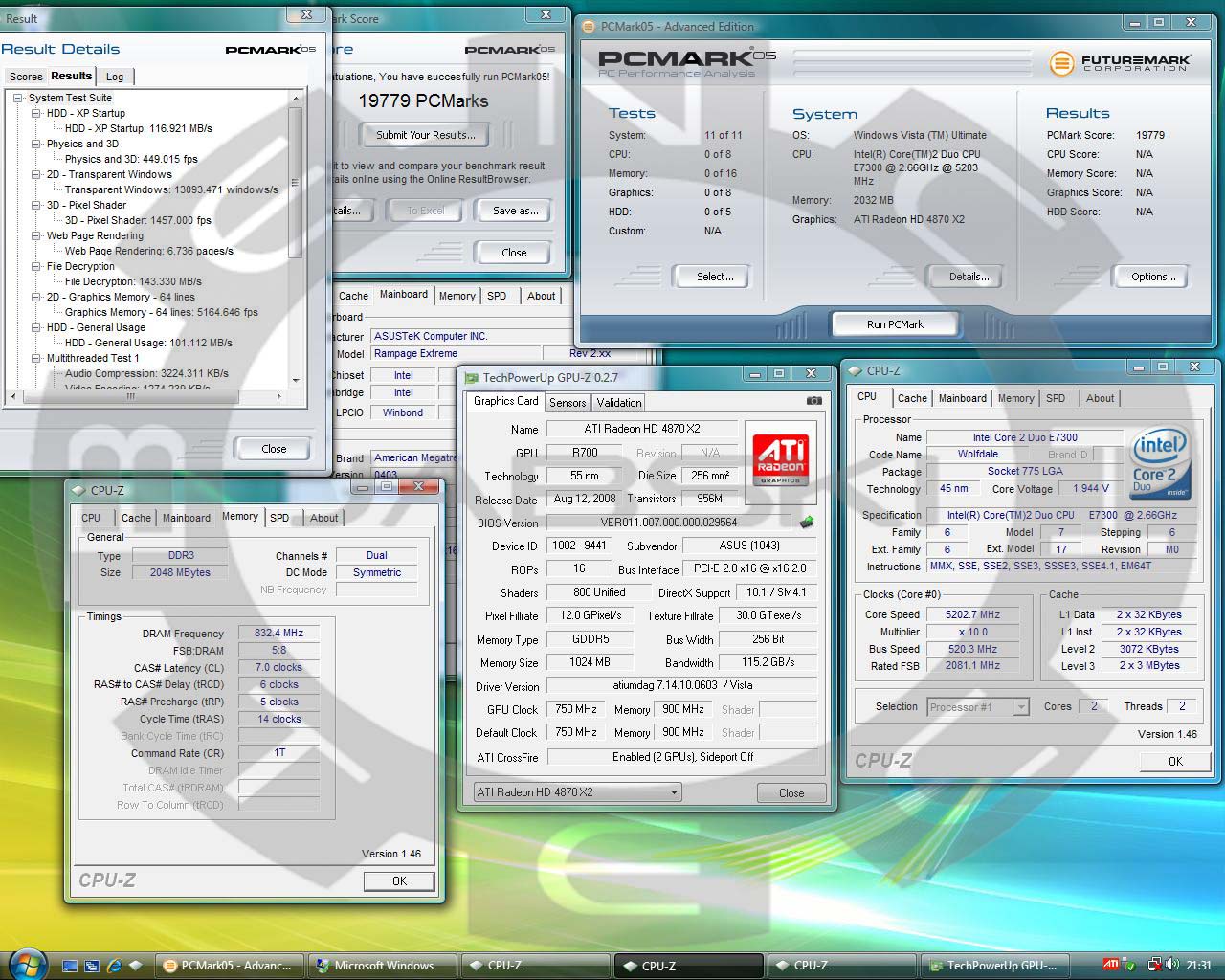Viewport: 1225px width, 980px height.
Task: Click the ATI tray icon
Action: (1111, 965)
